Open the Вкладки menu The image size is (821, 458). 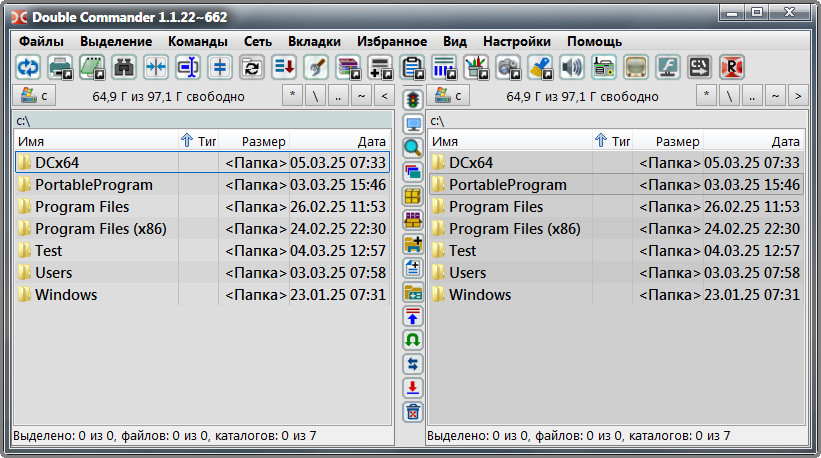pos(314,41)
